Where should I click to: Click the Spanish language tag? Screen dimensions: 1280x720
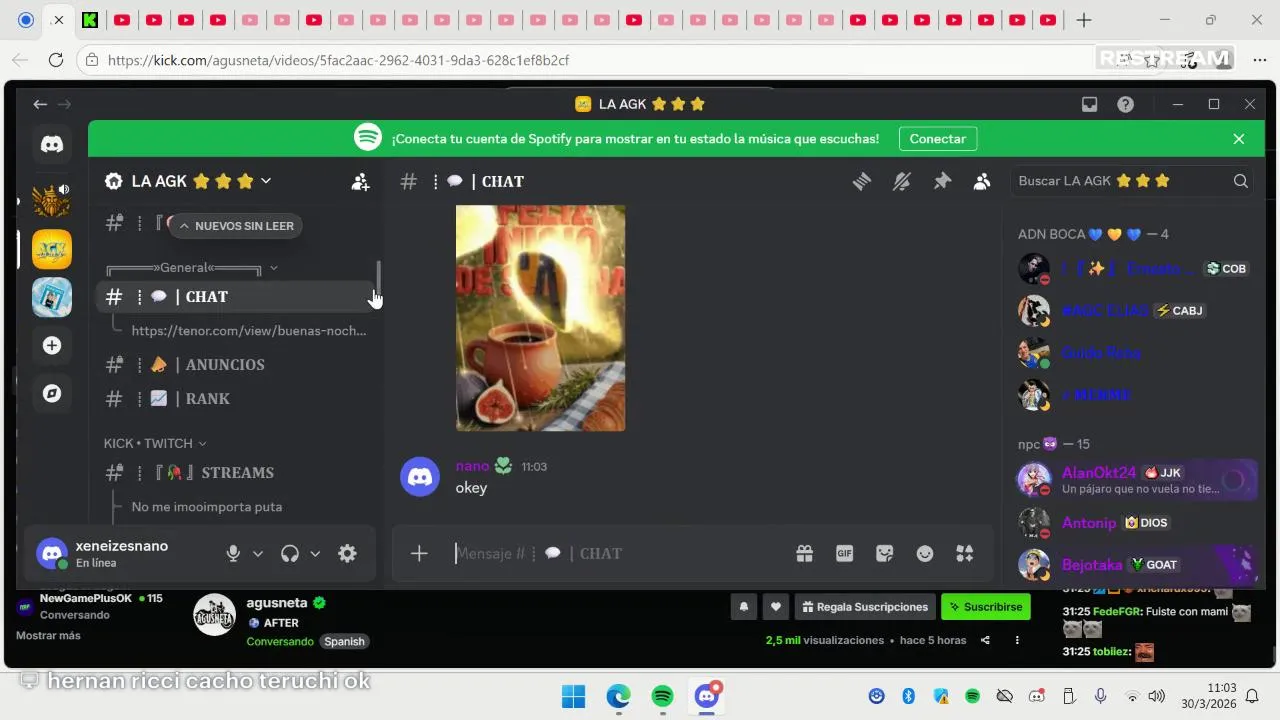click(345, 641)
